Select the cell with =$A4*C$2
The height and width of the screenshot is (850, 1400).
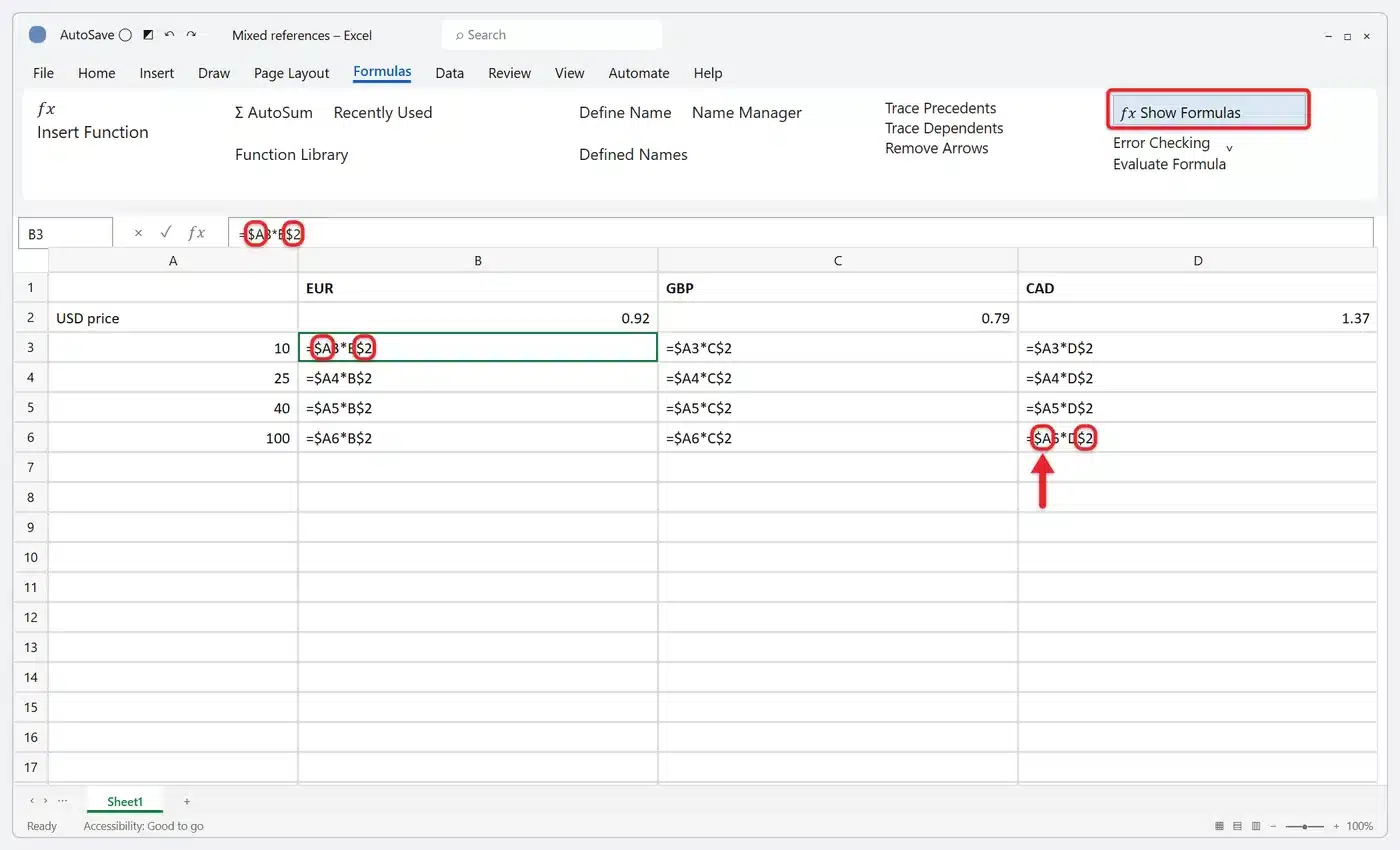(838, 378)
